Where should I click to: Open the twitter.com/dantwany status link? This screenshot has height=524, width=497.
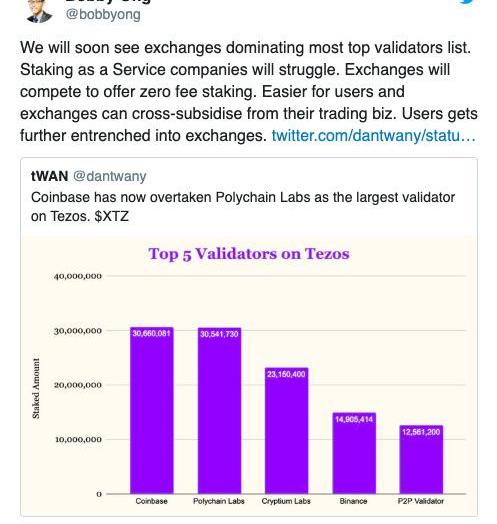pyautogui.click(x=373, y=136)
